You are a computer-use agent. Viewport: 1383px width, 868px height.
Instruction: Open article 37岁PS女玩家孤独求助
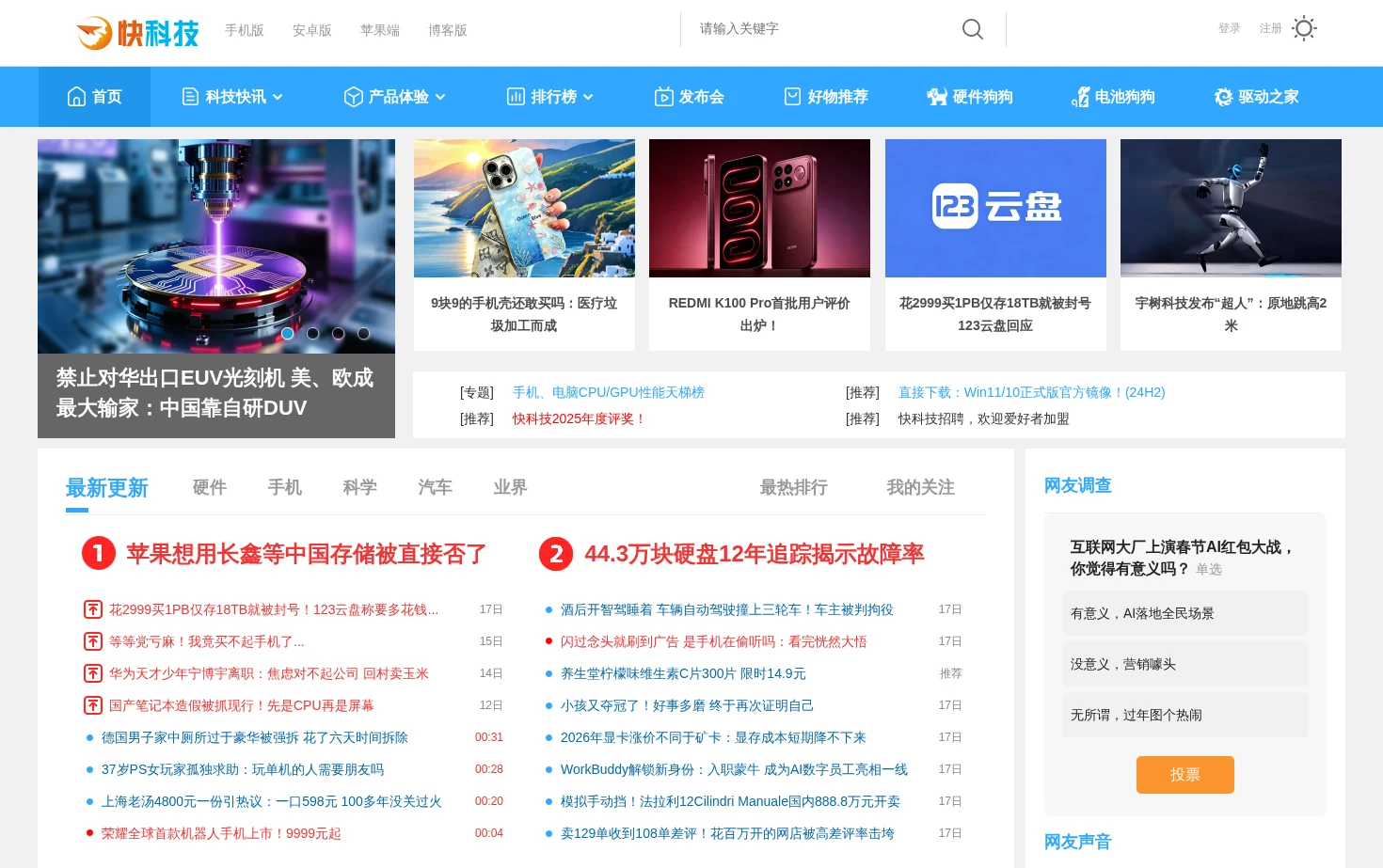point(243,769)
